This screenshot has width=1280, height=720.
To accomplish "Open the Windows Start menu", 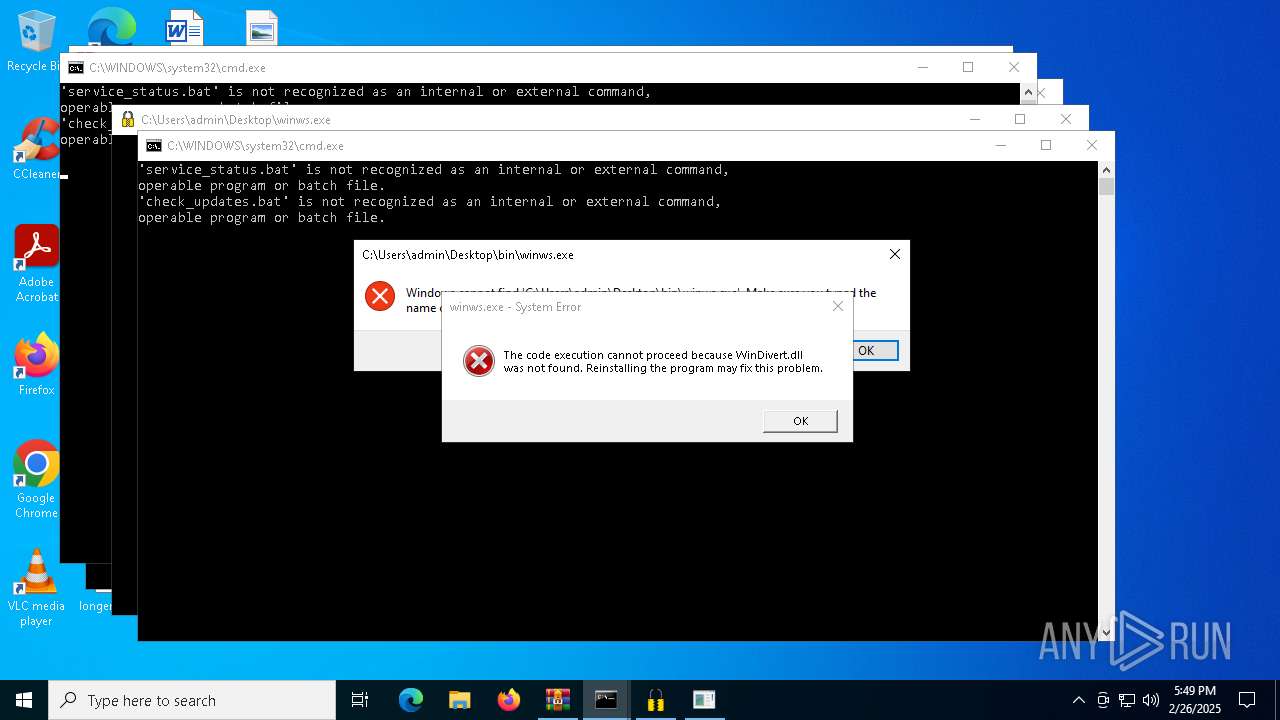I will coord(24,700).
